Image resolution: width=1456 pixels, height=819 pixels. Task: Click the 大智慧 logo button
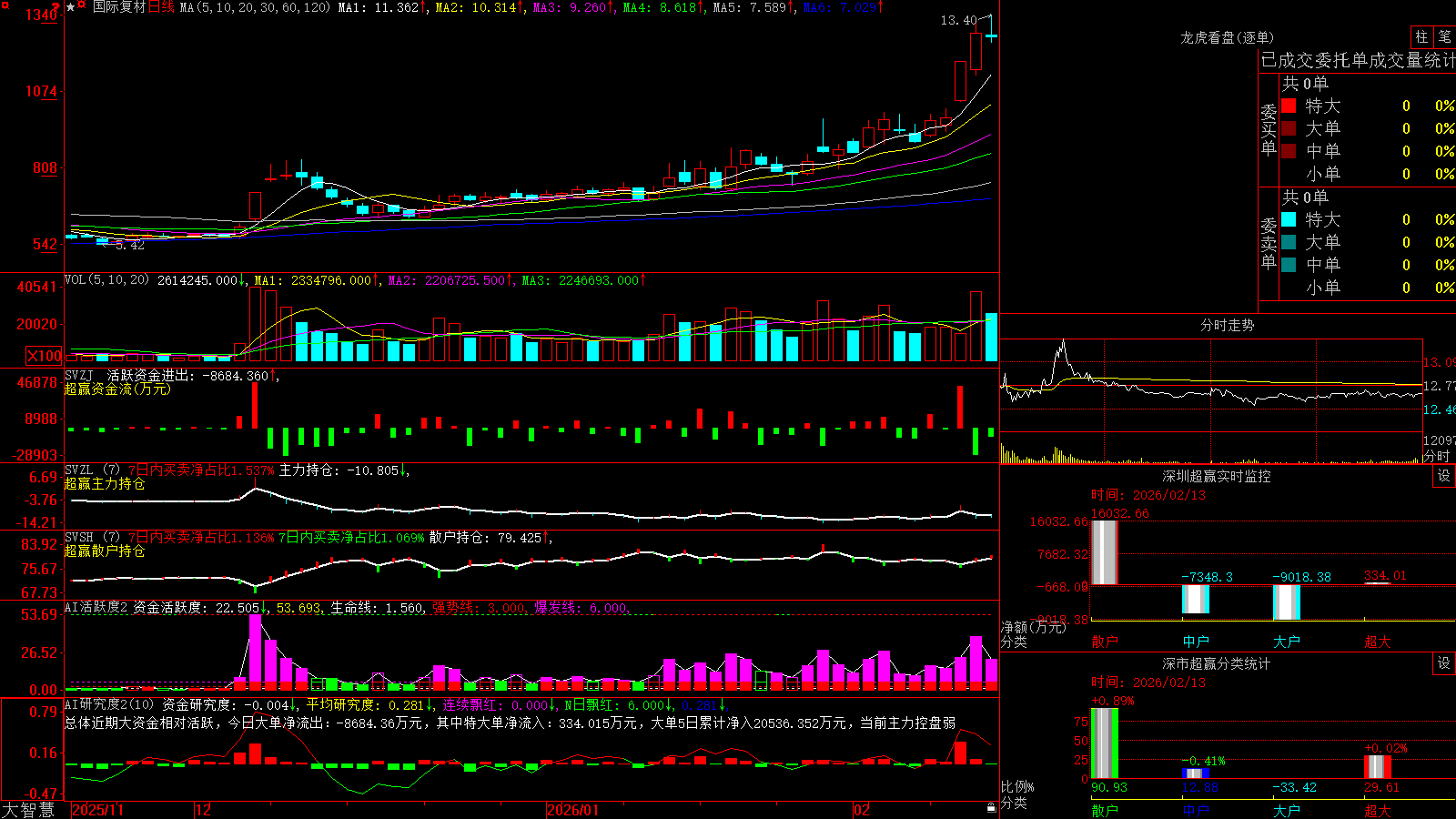[28, 810]
